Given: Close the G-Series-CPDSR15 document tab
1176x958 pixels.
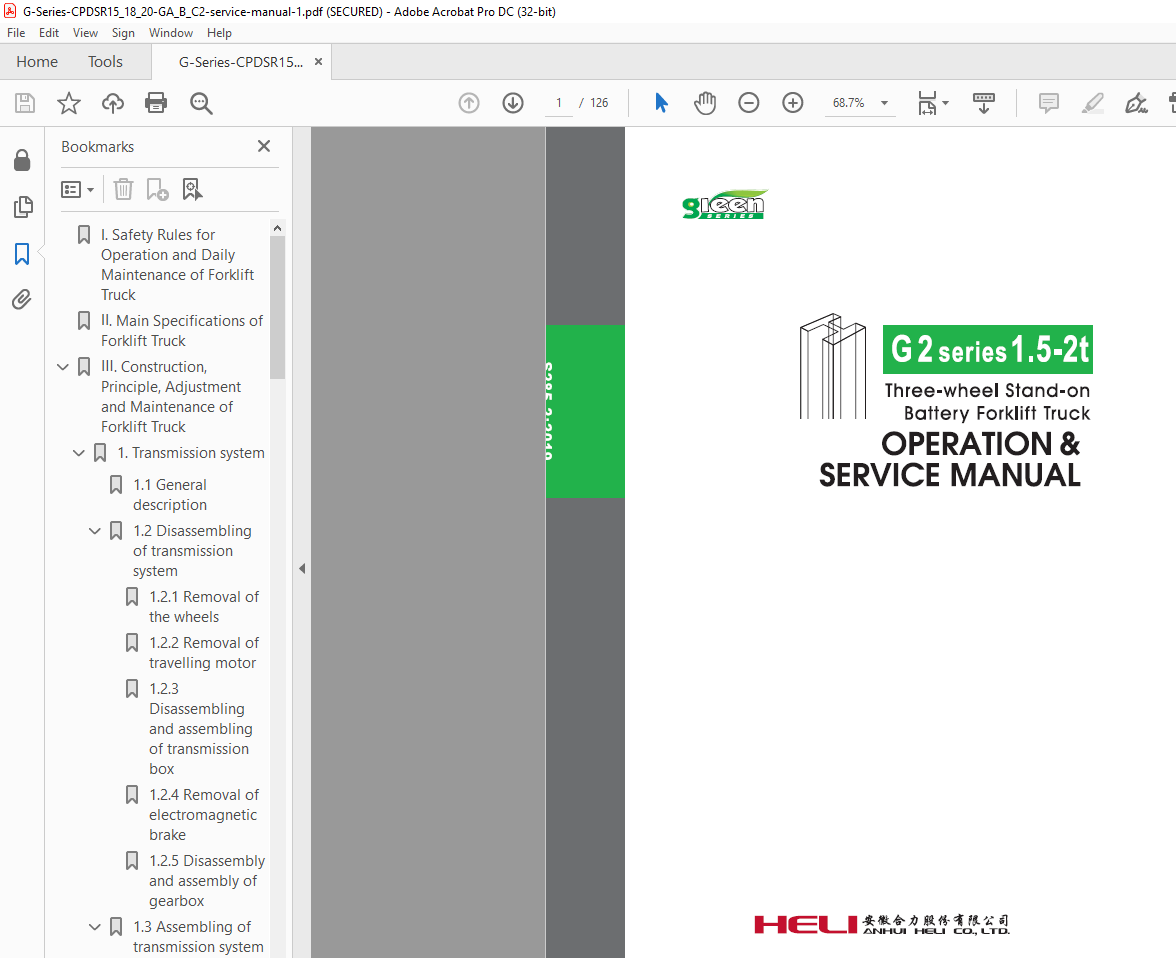Looking at the screenshot, I should (318, 62).
